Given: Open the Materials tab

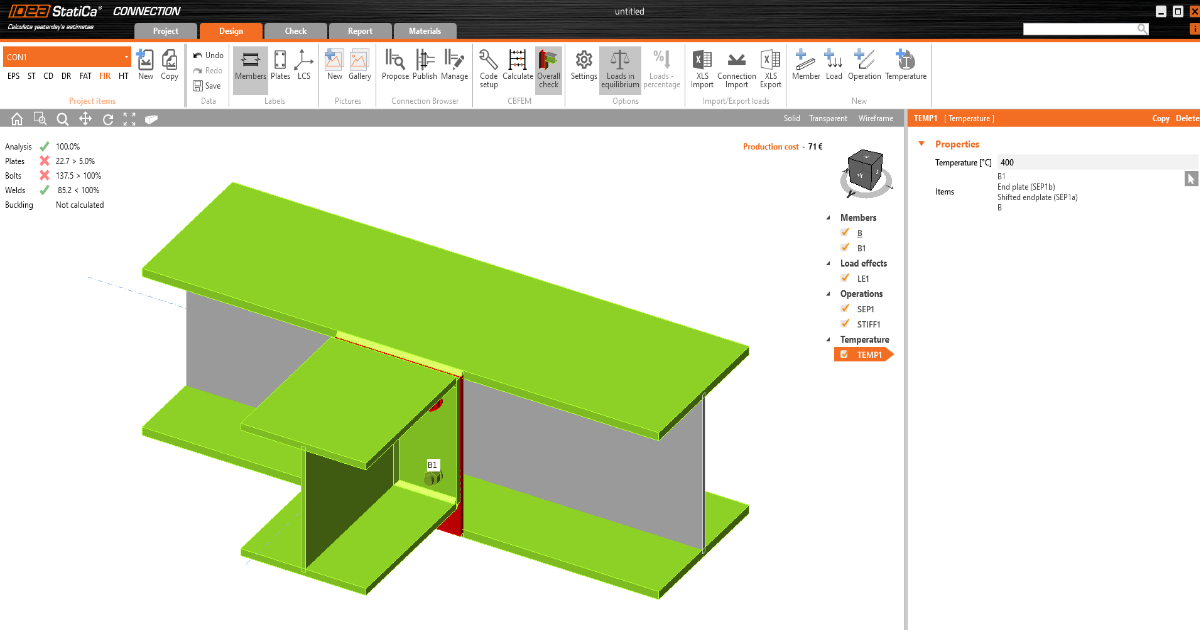Looking at the screenshot, I should [425, 31].
